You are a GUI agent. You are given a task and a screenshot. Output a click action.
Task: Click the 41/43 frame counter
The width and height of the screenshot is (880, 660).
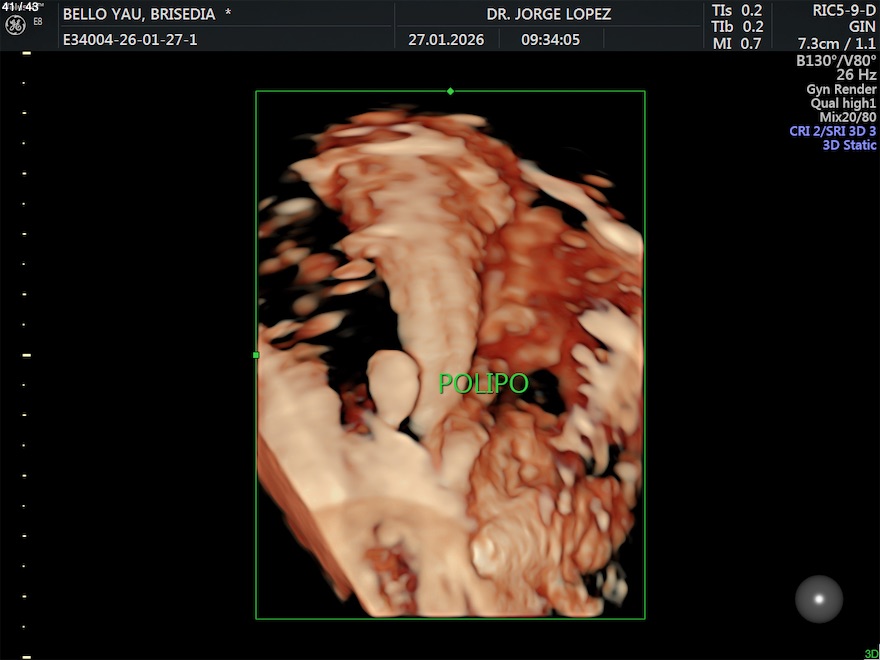tap(20, 7)
